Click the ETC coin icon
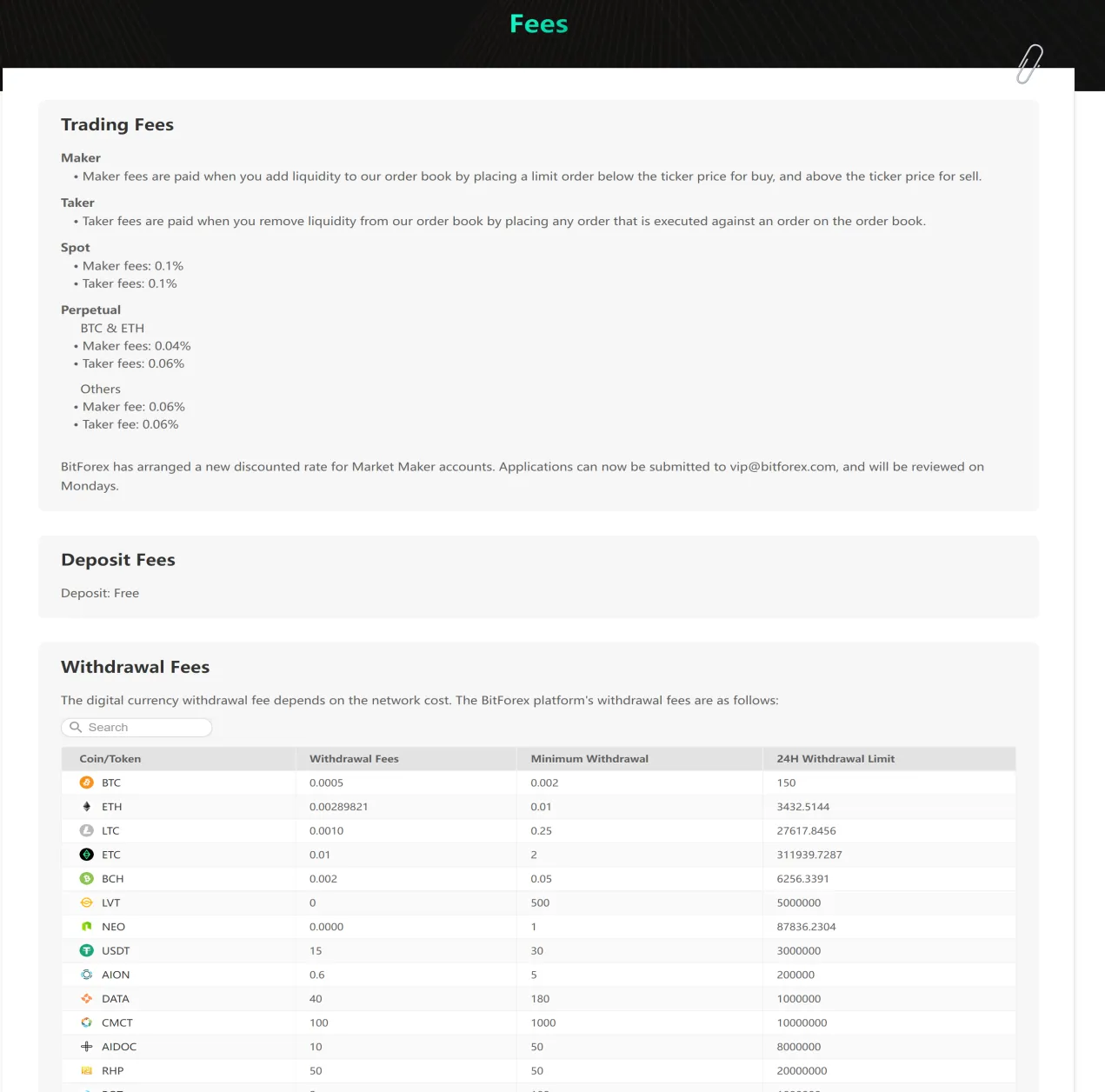Screen dimensions: 1105x1092 [x=86, y=855]
